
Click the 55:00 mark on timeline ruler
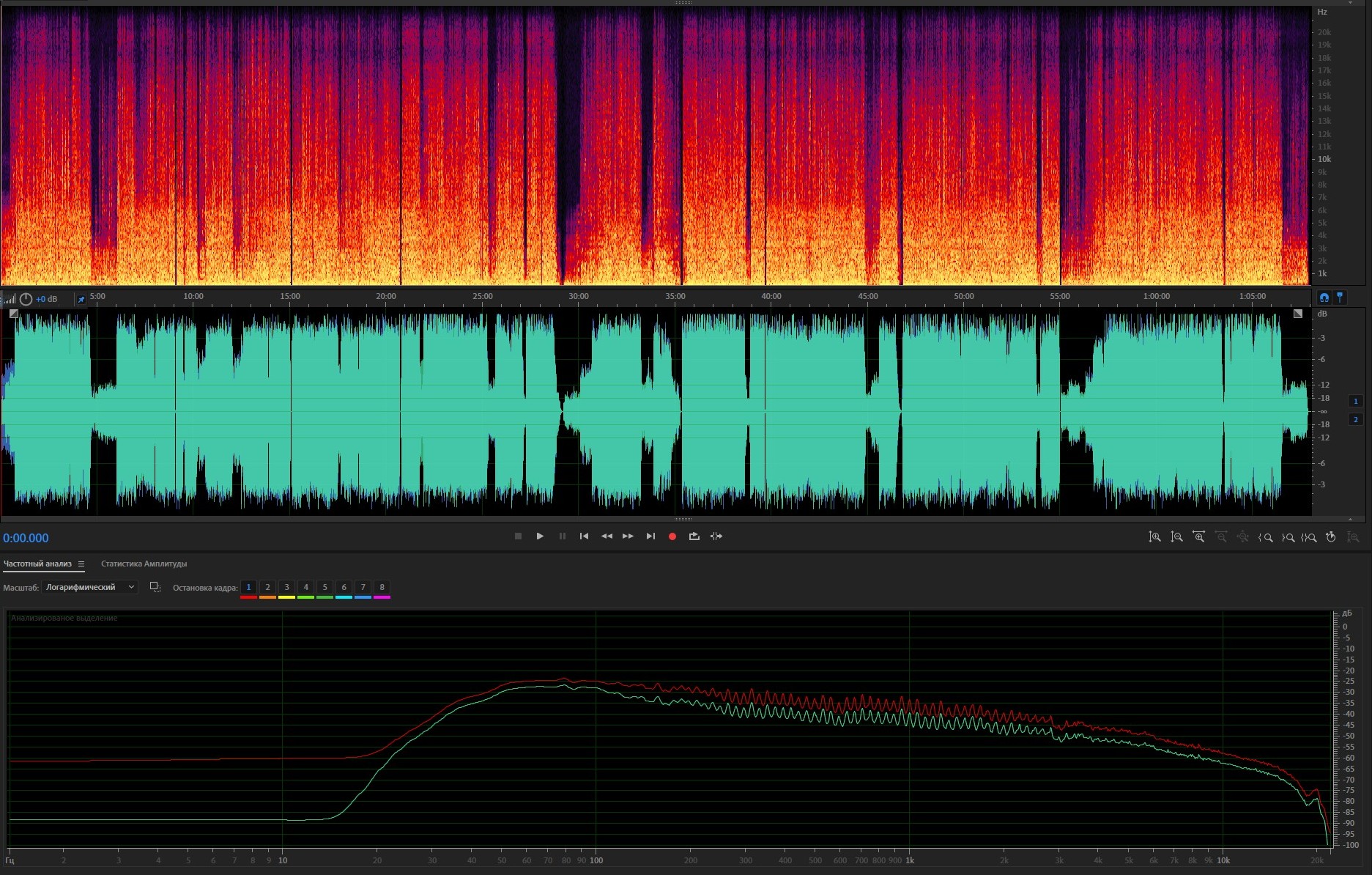[1060, 296]
